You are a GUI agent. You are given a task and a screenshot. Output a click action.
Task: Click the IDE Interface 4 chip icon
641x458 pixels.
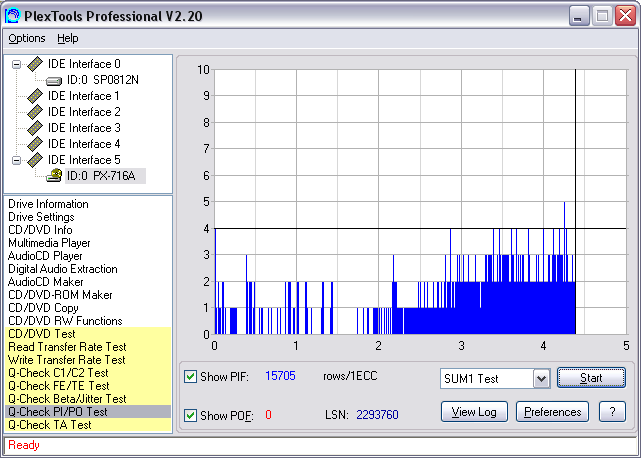[x=35, y=144]
